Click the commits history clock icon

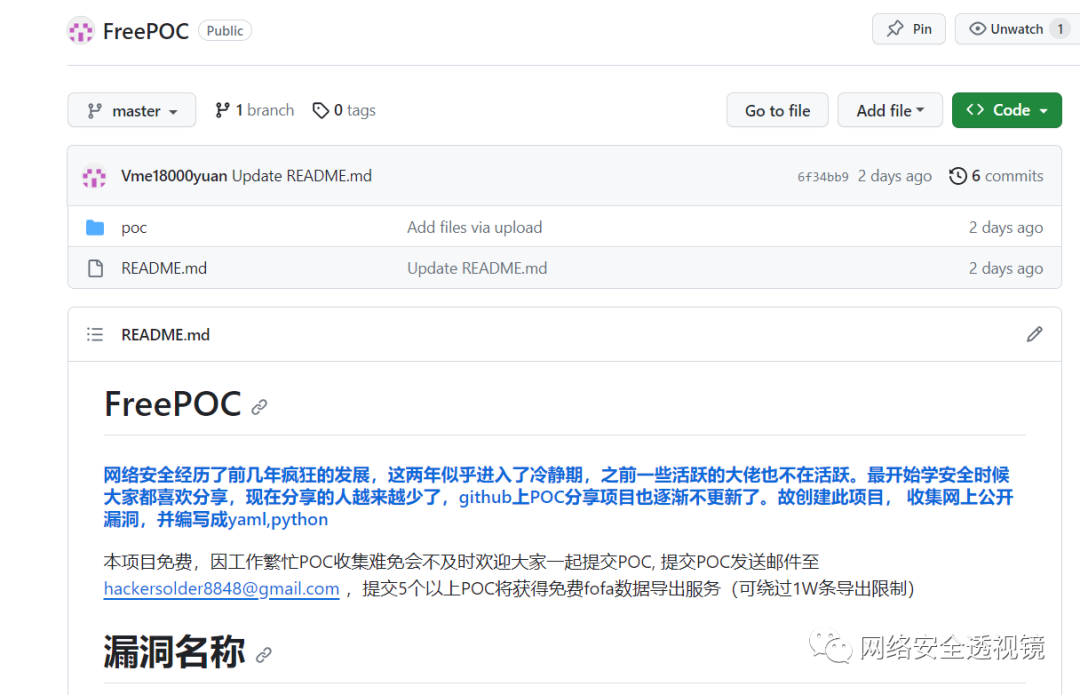click(957, 176)
